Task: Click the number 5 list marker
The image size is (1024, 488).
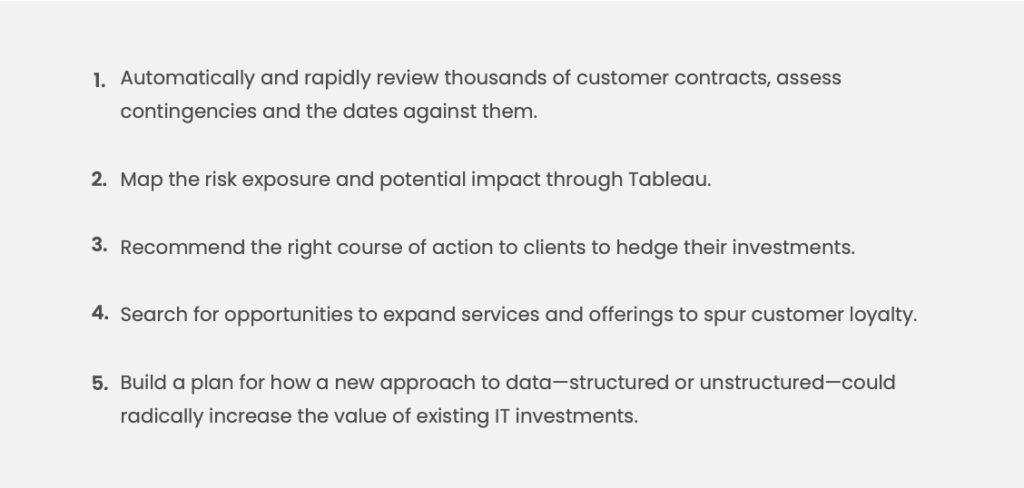Action: click(100, 383)
